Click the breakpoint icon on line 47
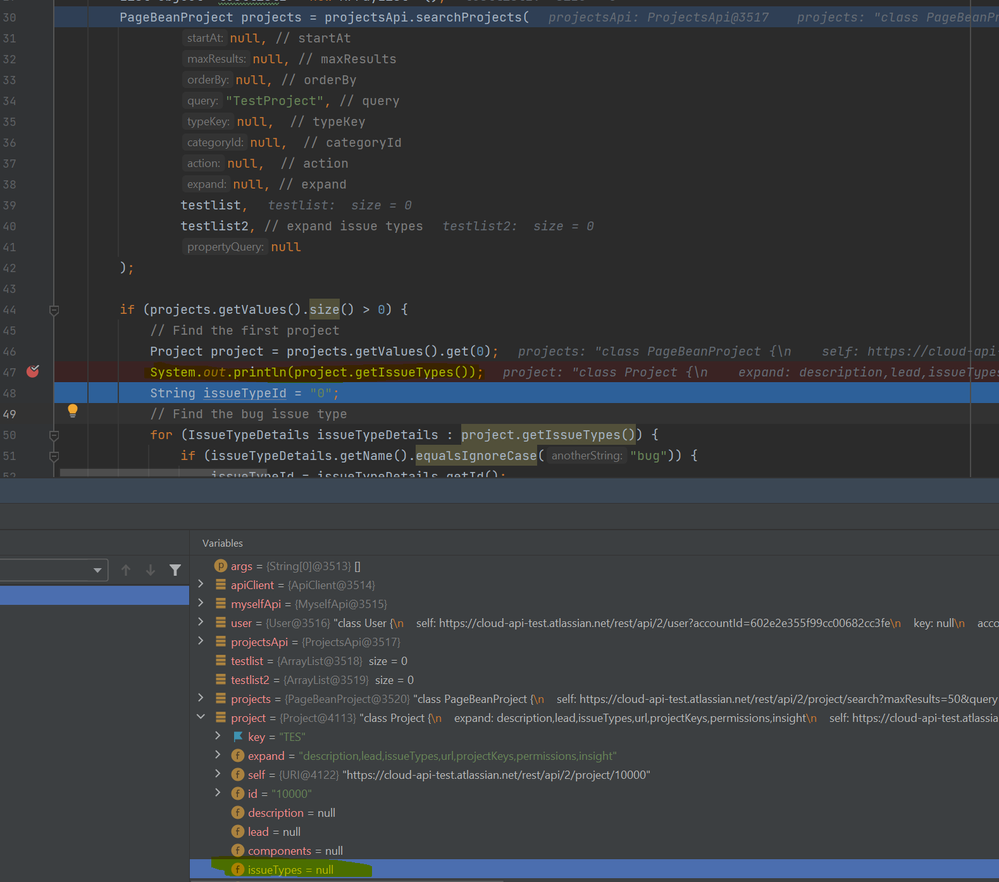 tap(32, 371)
